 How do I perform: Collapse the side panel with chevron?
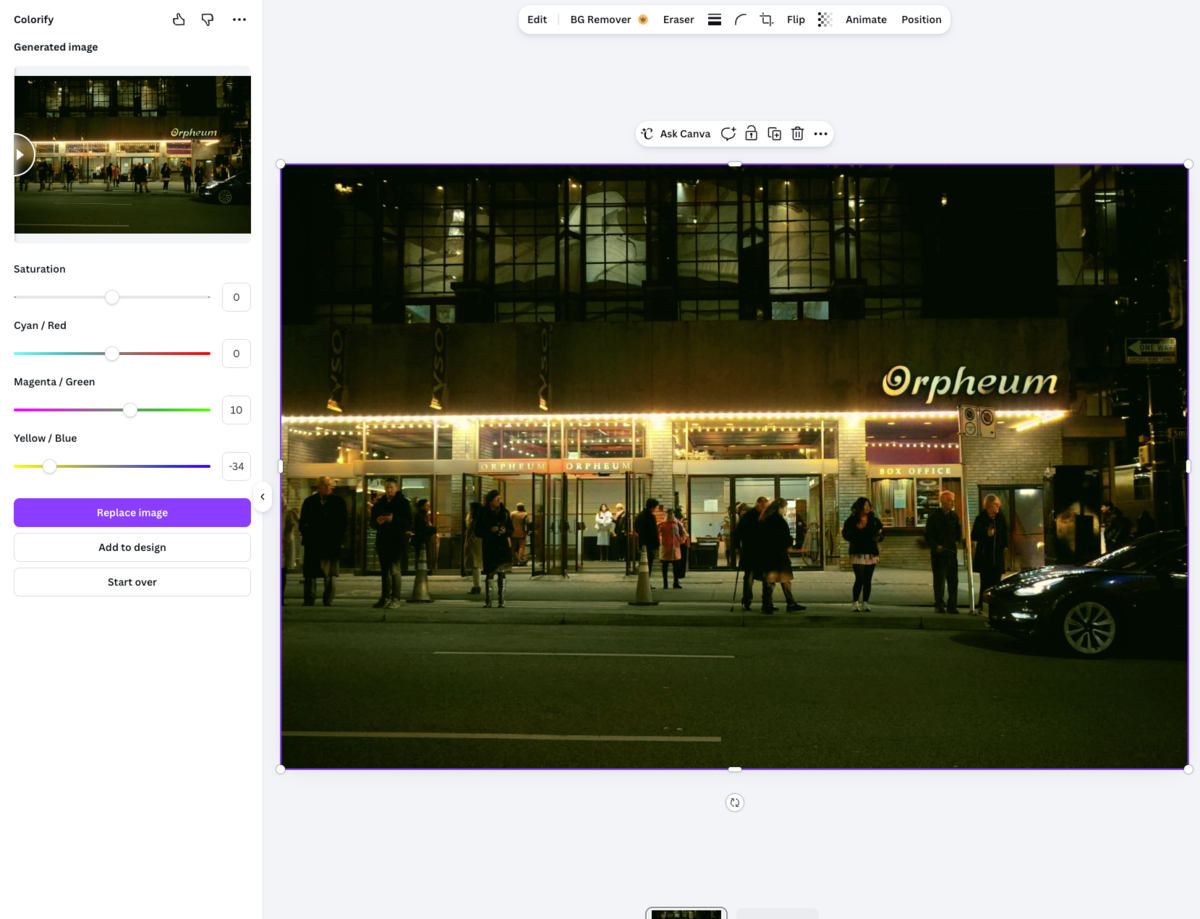(262, 496)
